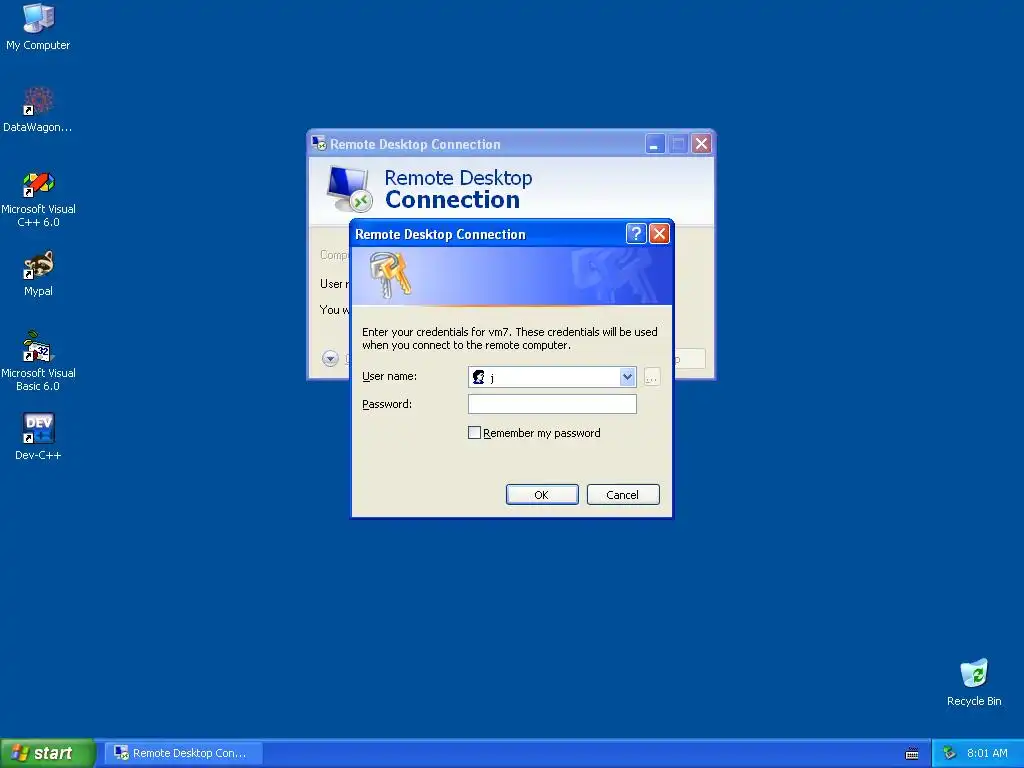Close the background Remote Desktop Connection window
Image resolution: width=1024 pixels, height=768 pixels.
tap(701, 144)
